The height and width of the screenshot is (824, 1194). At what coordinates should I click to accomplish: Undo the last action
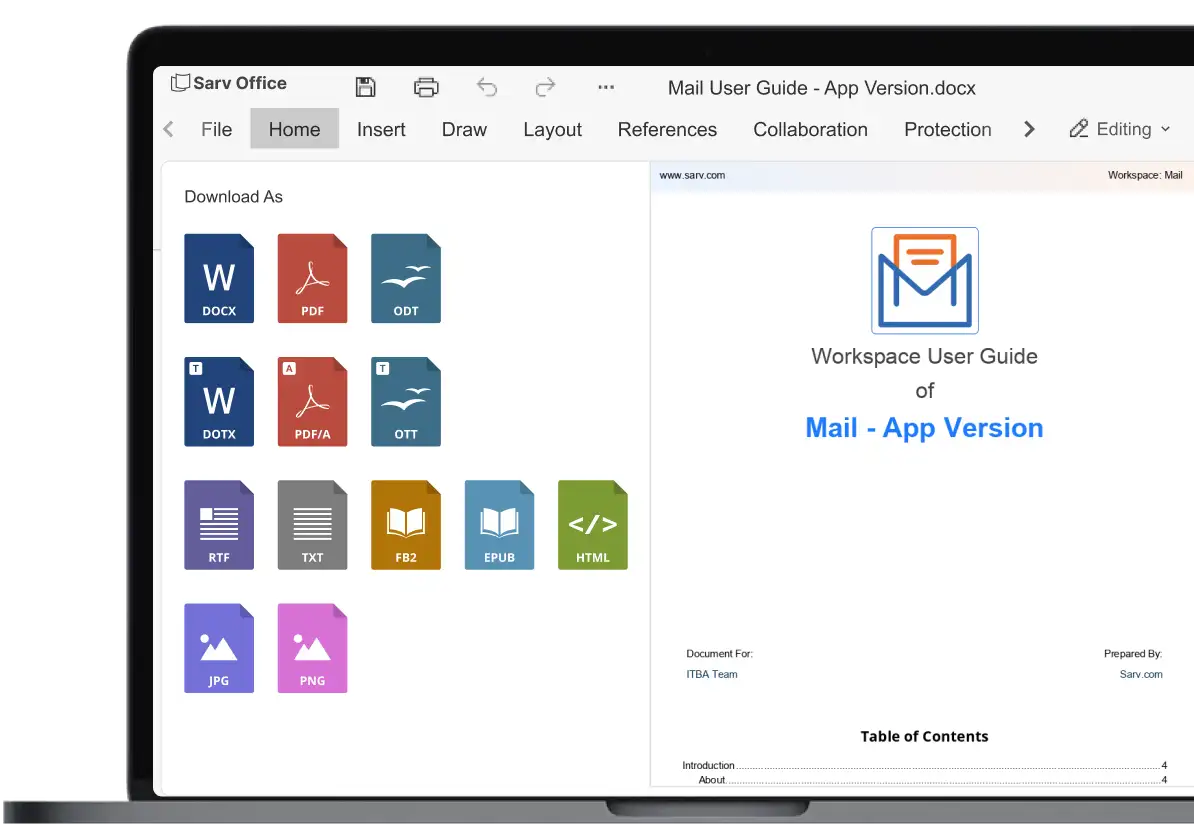coord(487,87)
